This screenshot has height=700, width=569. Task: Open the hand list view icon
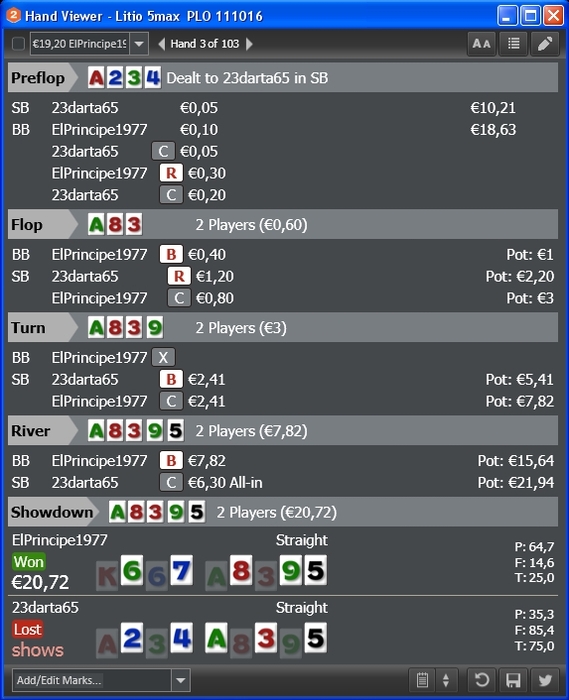[513, 44]
